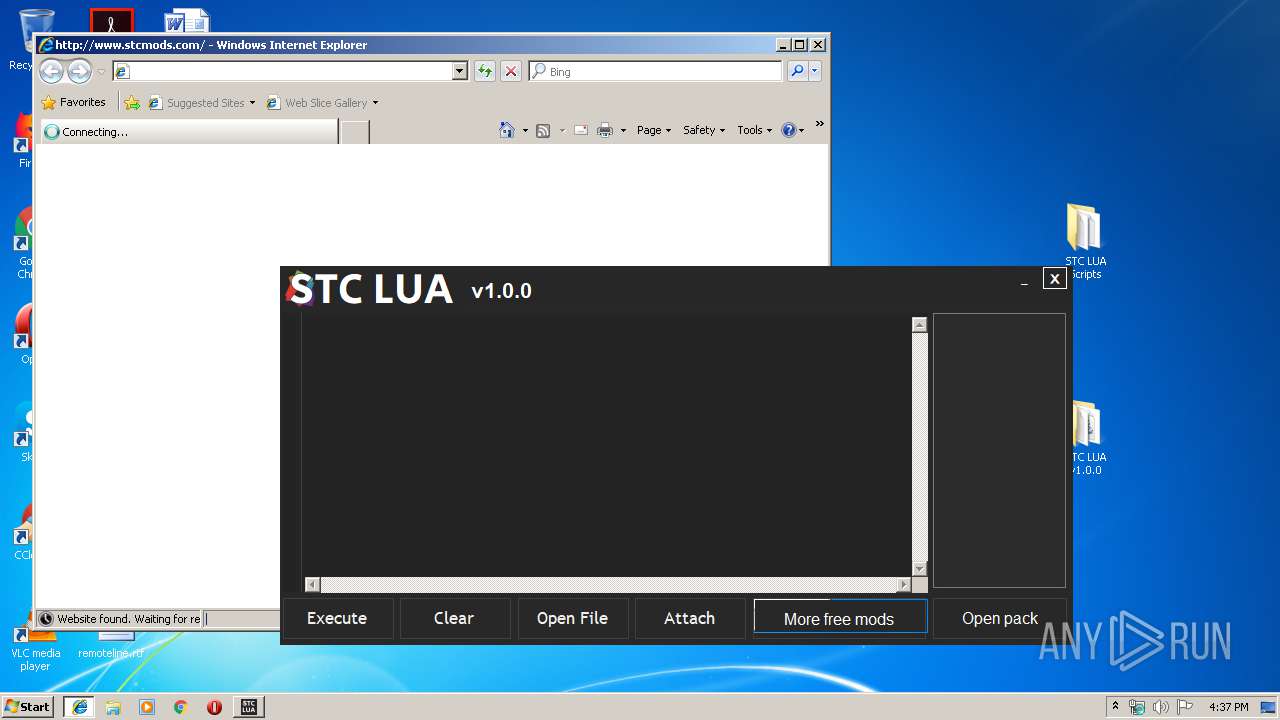Click the IE Refresh button
Viewport: 1280px width, 720px height.
[x=485, y=71]
